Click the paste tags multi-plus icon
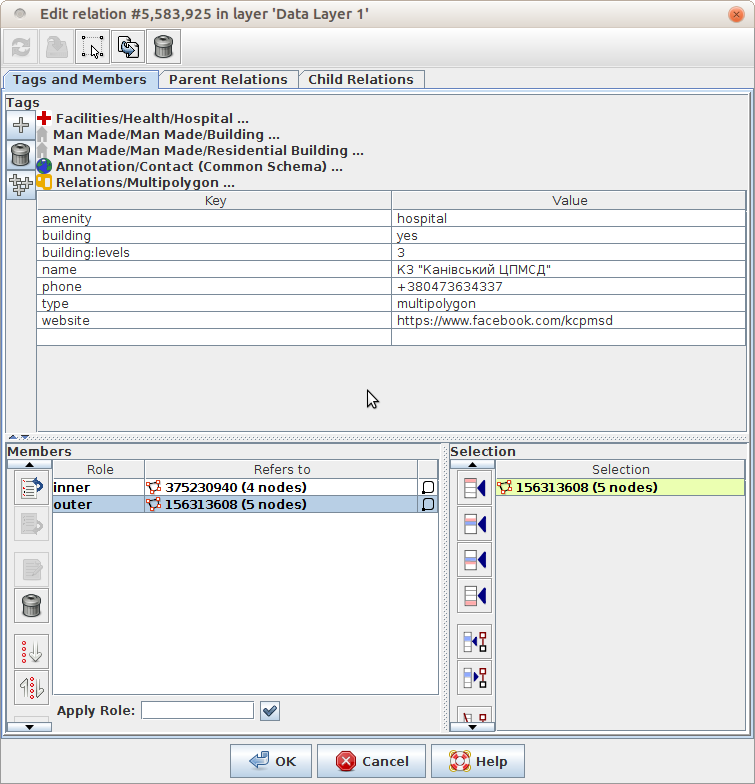Viewport: 755px width, 784px height. [21, 185]
